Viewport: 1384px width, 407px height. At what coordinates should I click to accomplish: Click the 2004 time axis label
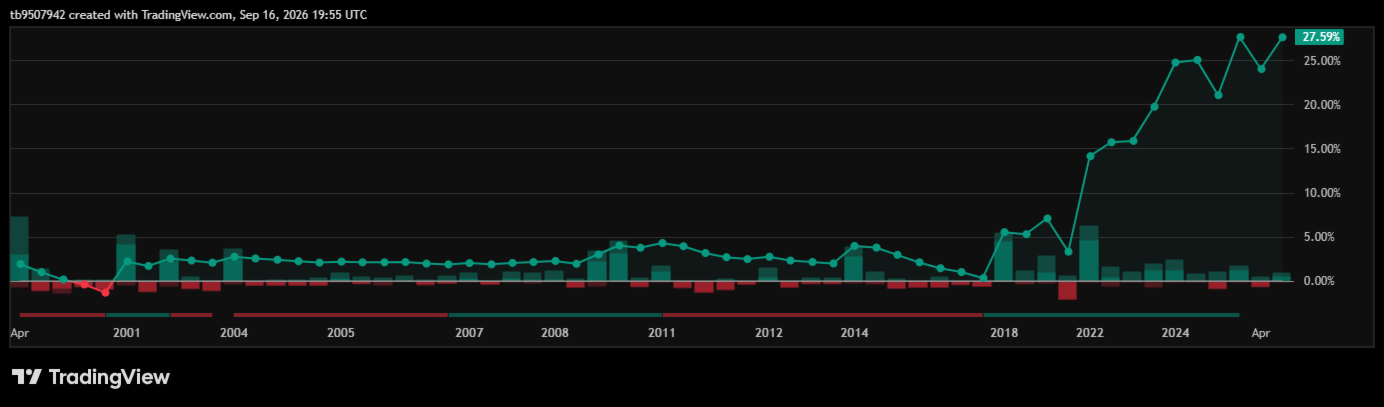(x=233, y=333)
